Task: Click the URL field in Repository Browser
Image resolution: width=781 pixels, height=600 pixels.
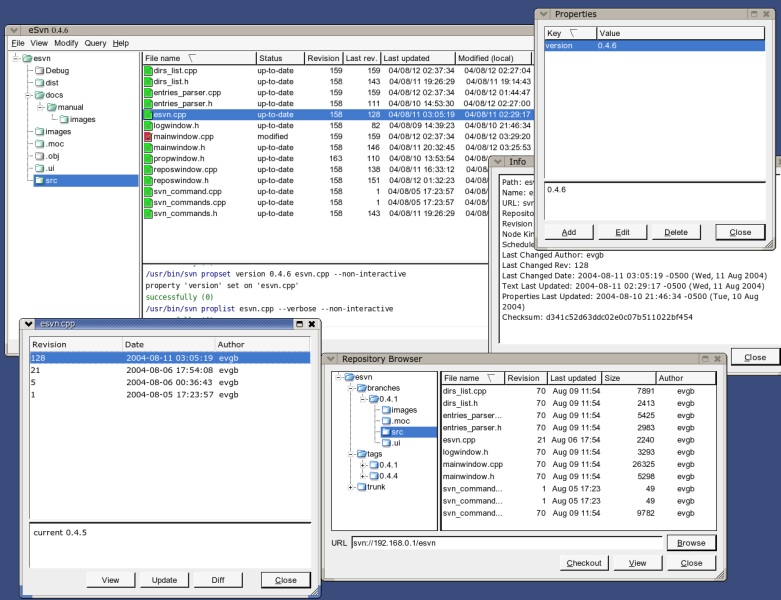Action: (507, 543)
